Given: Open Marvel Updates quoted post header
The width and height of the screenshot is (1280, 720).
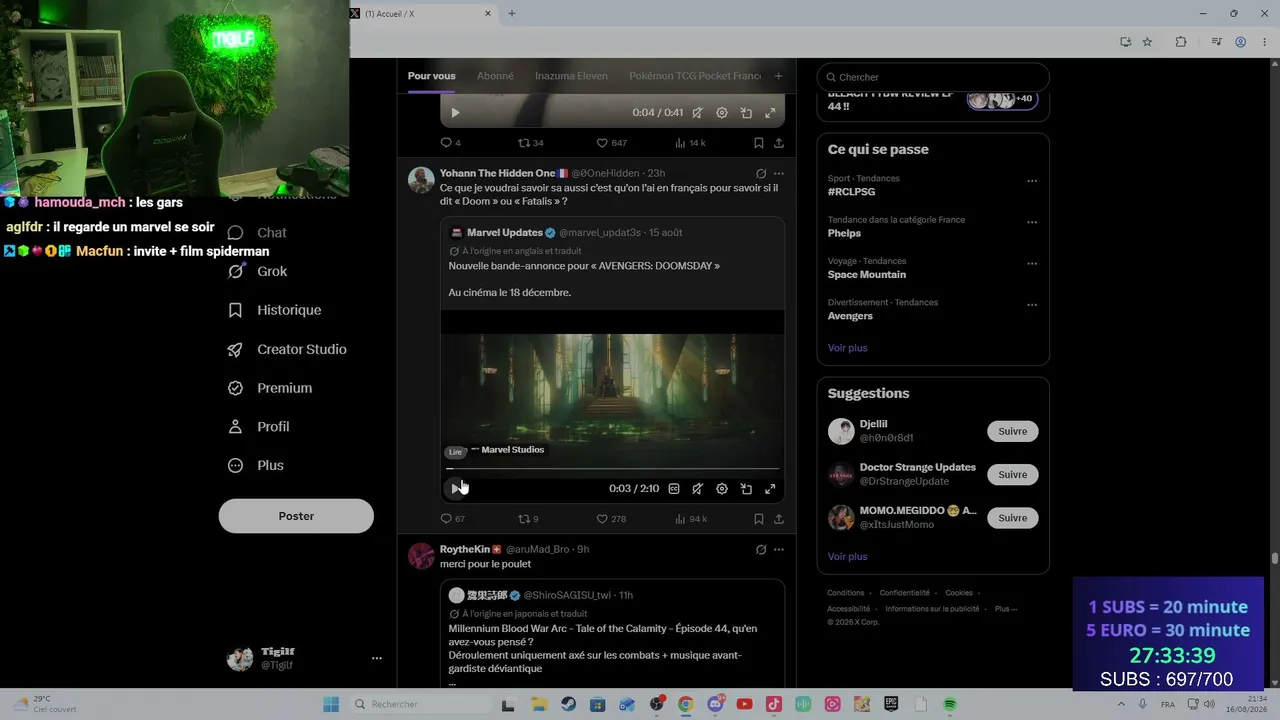Looking at the screenshot, I should (566, 232).
